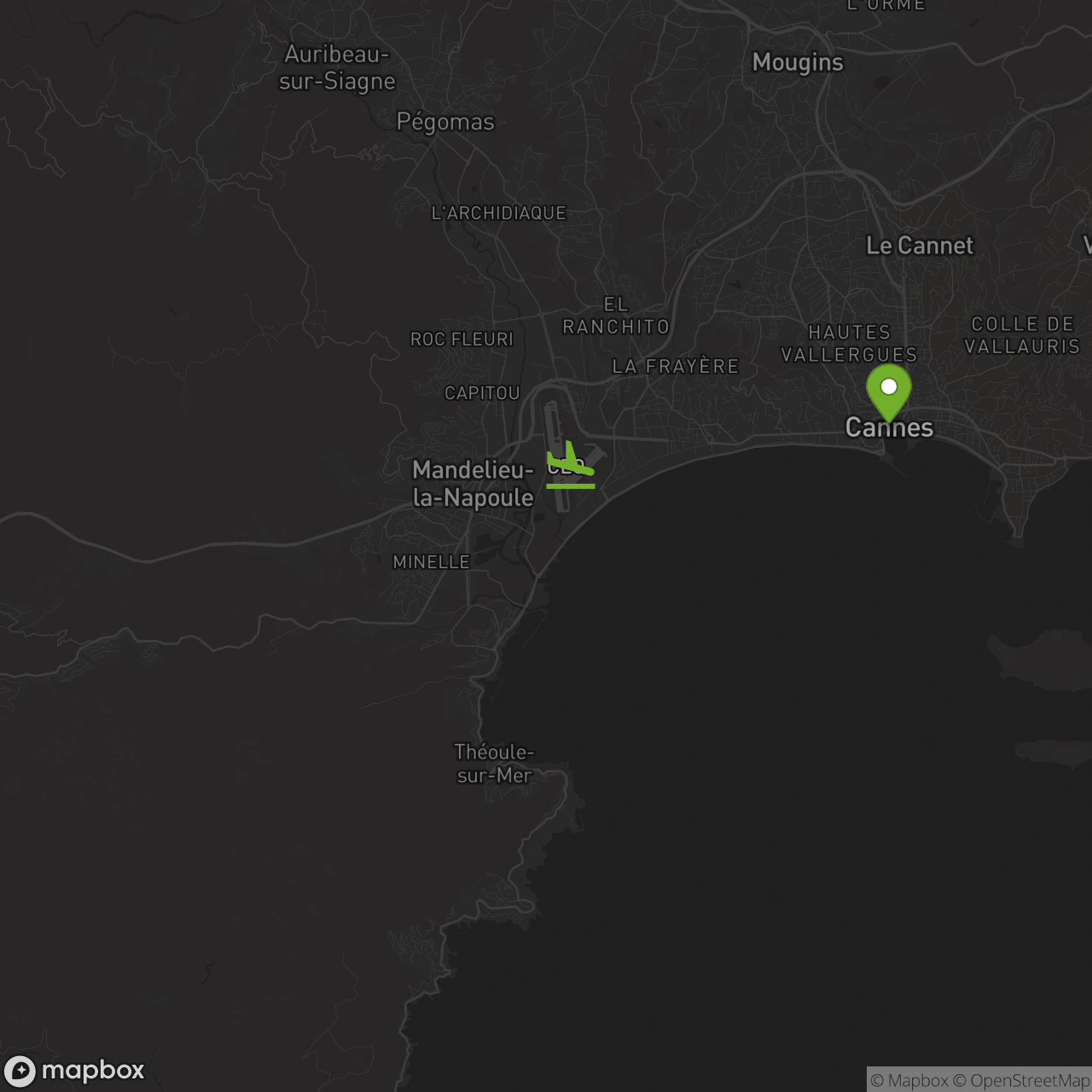Click the Mougins town label
This screenshot has width=1092, height=1092.
[x=798, y=62]
